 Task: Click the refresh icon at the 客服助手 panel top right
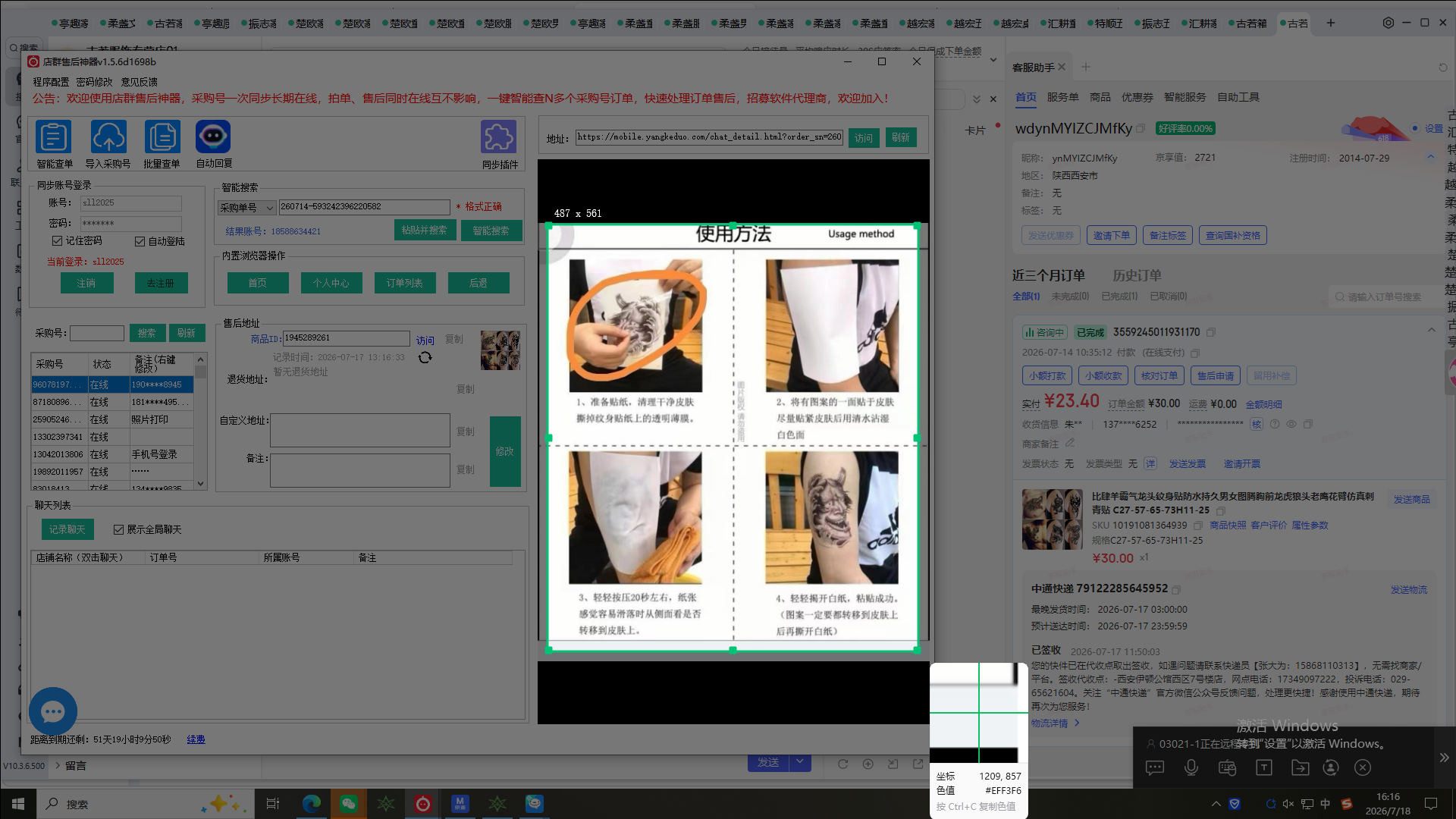point(1443,67)
